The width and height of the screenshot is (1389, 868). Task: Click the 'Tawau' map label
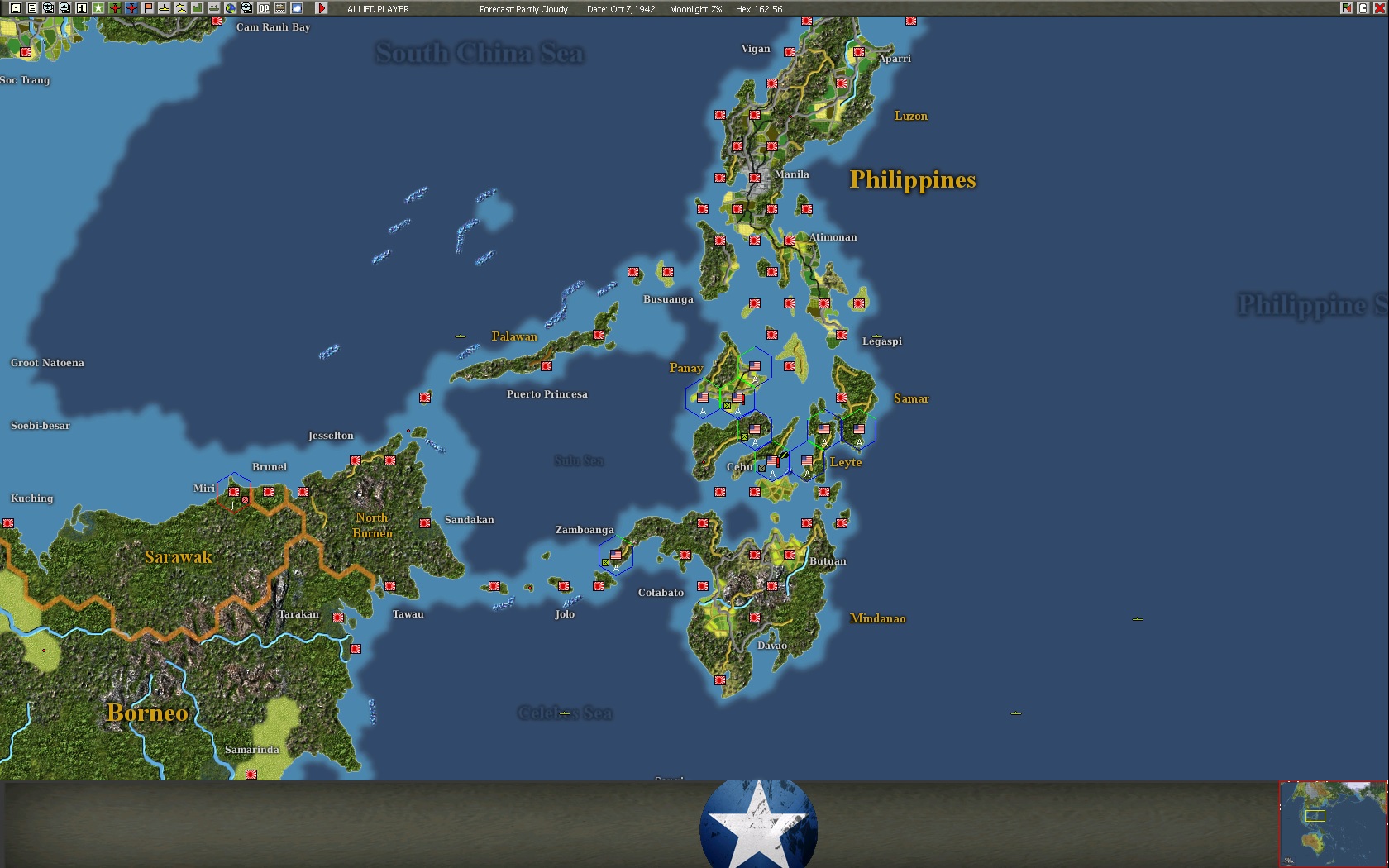408,614
